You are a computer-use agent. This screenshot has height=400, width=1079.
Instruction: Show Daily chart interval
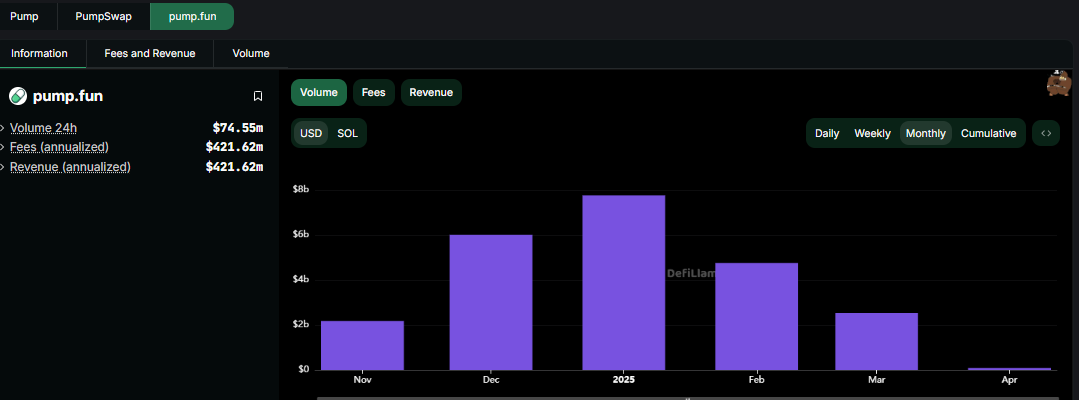[827, 133]
